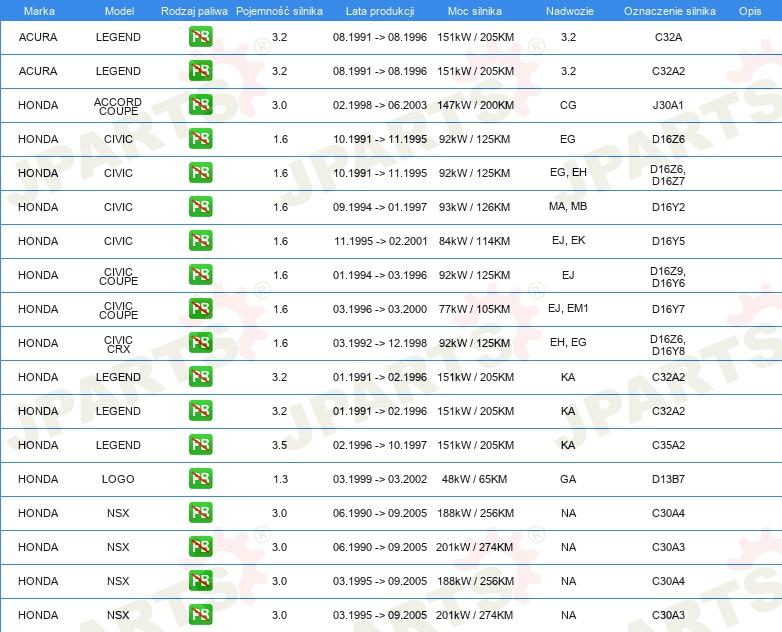Click the fuel icon in the NSX 06.1990 C30A3 row
782x632 pixels.
[x=200, y=547]
